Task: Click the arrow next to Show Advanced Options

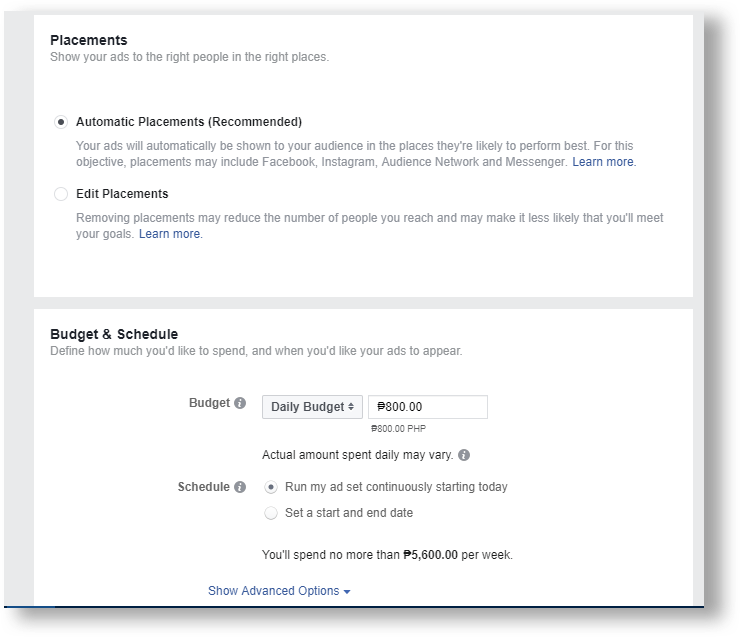Action: 347,592
